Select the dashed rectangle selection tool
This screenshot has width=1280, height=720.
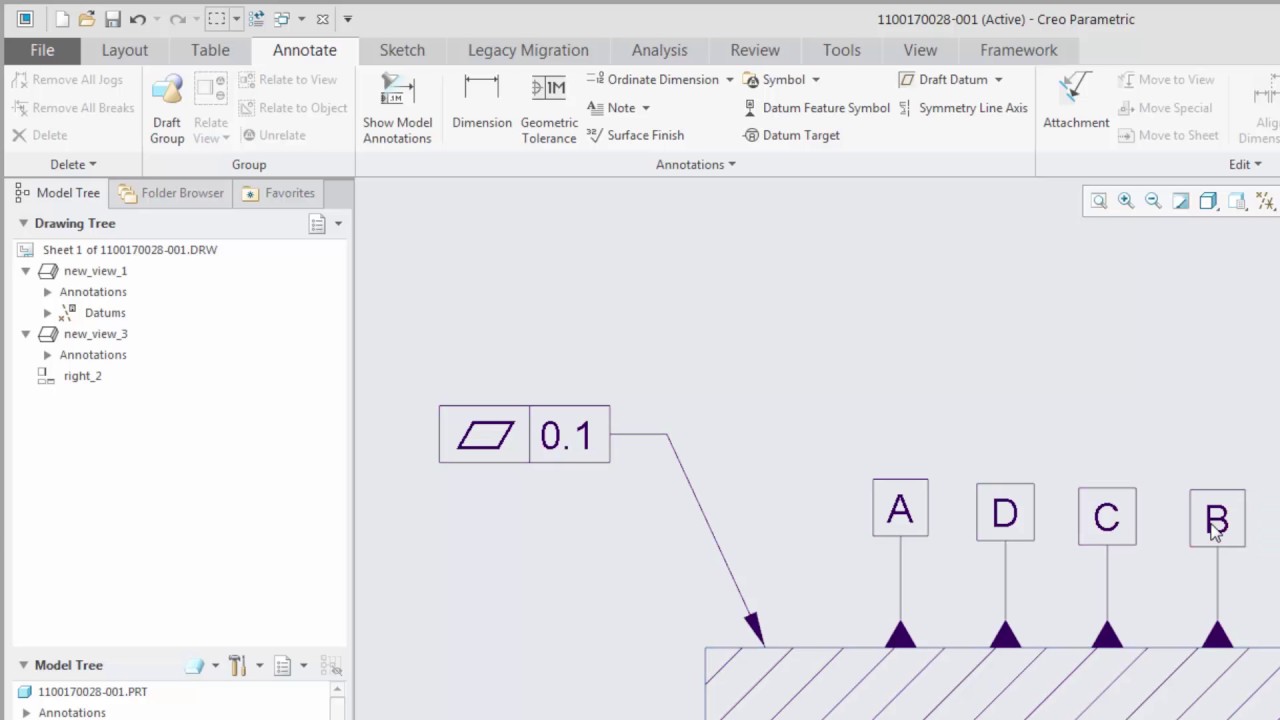(216, 19)
